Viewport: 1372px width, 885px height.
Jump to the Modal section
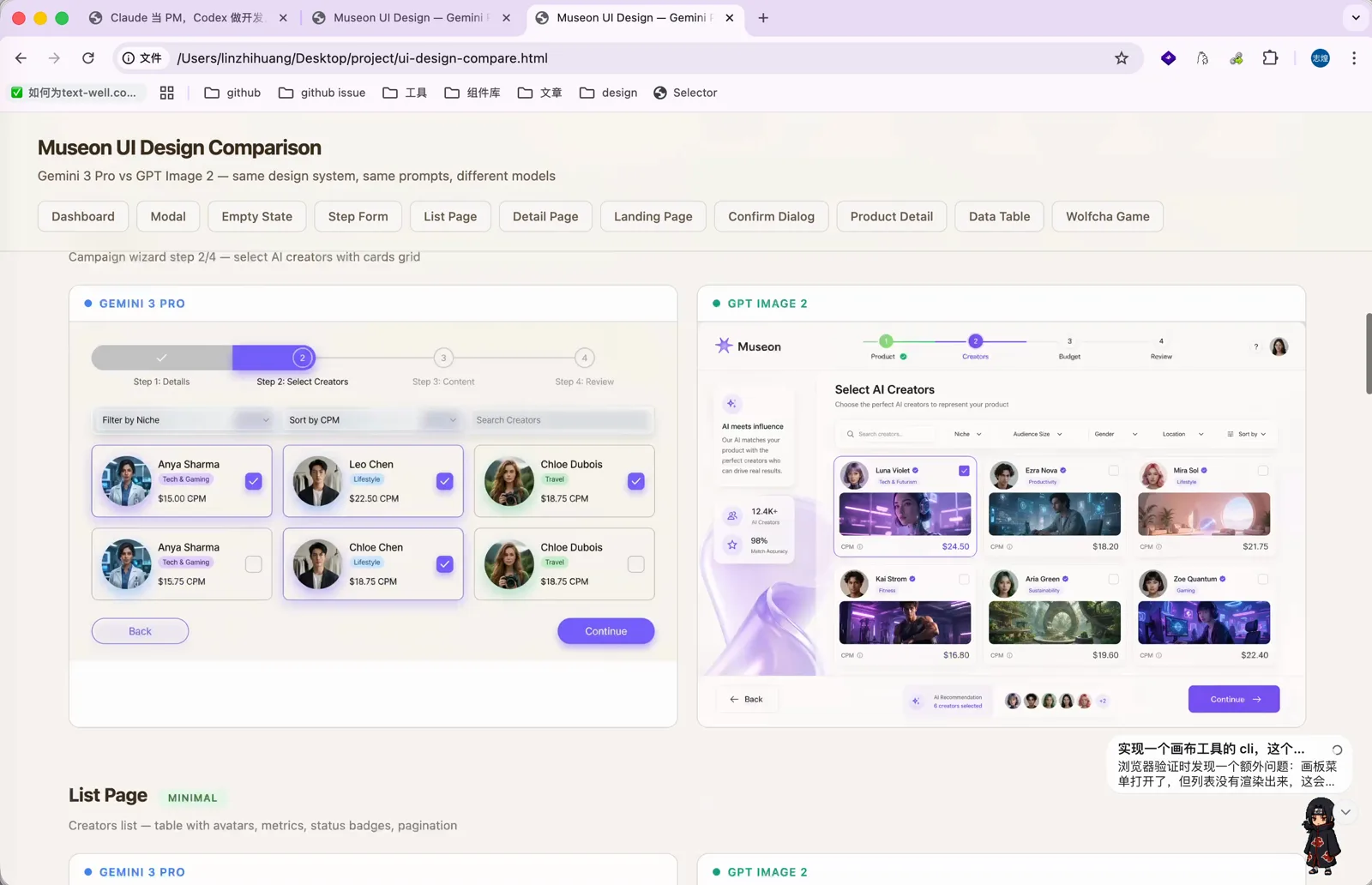168,217
